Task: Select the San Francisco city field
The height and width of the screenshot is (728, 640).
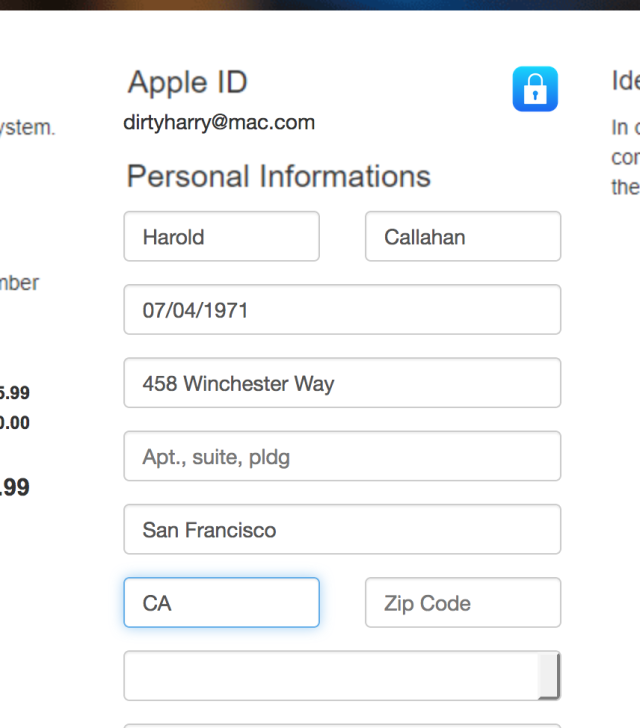Action: tap(341, 530)
